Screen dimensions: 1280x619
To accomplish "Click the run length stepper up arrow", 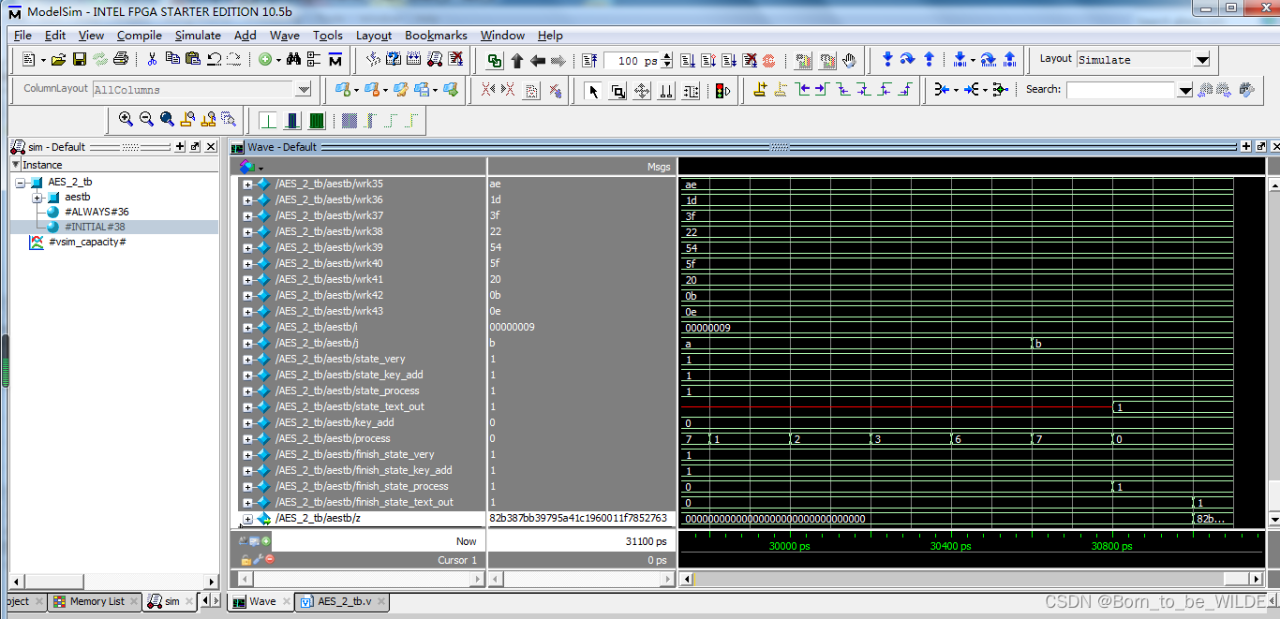I will click(667, 56).
